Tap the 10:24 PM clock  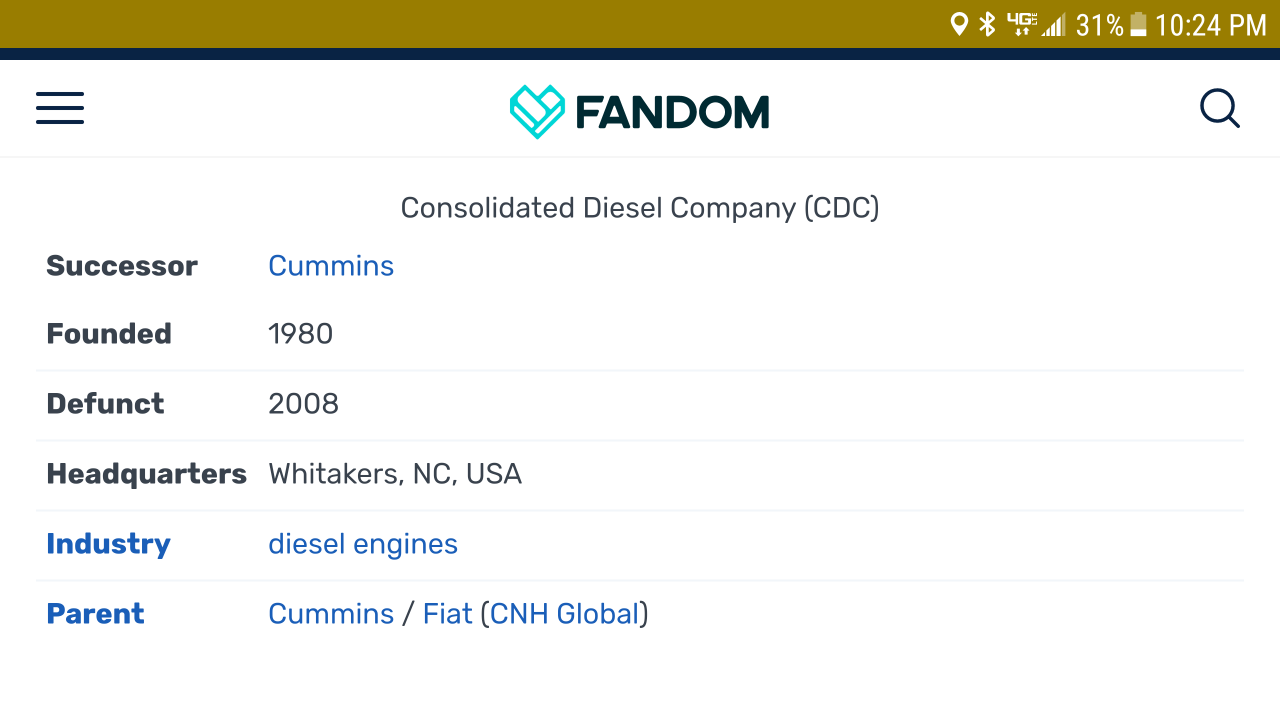click(1210, 24)
